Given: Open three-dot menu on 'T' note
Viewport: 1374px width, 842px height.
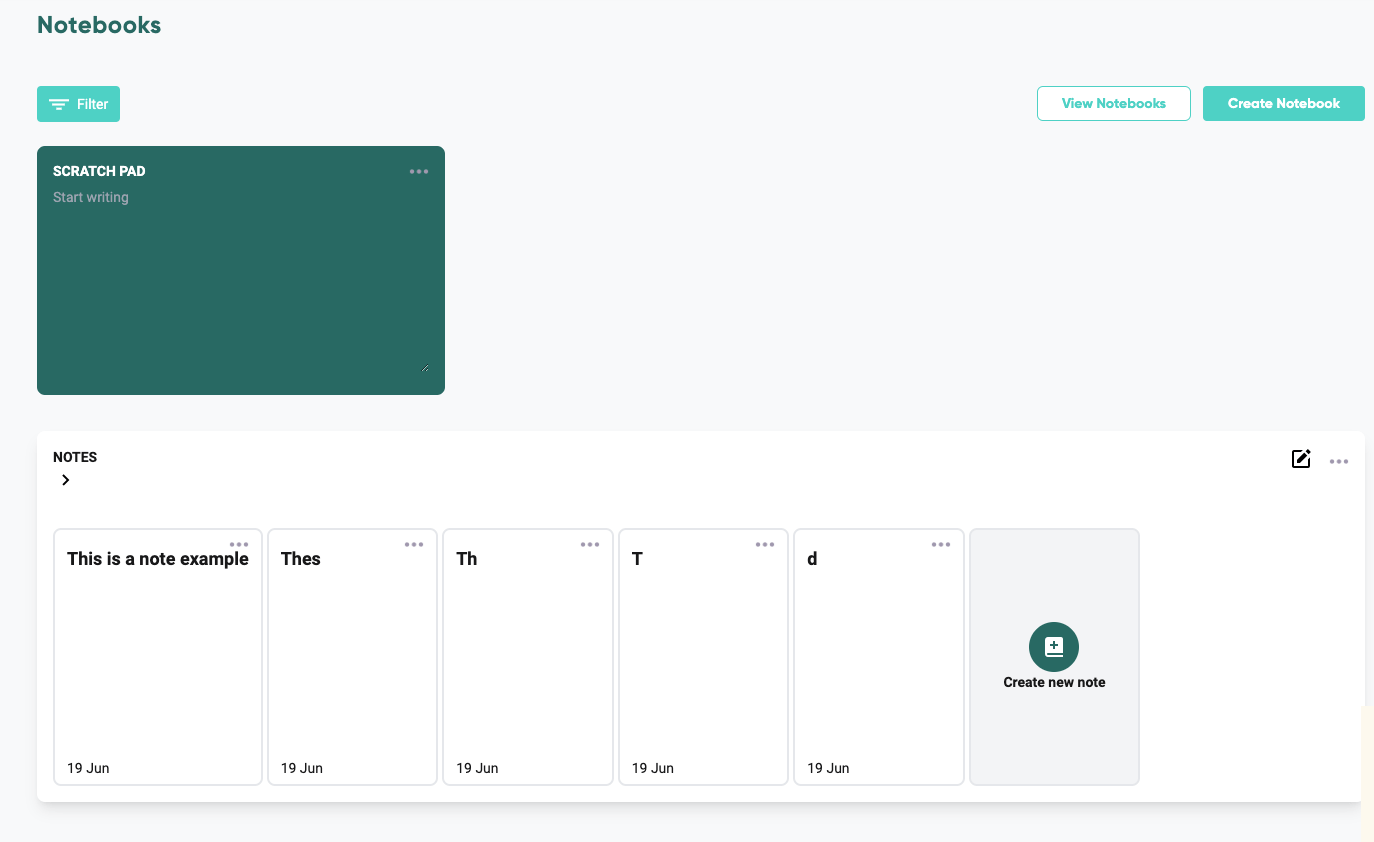Looking at the screenshot, I should pos(765,544).
